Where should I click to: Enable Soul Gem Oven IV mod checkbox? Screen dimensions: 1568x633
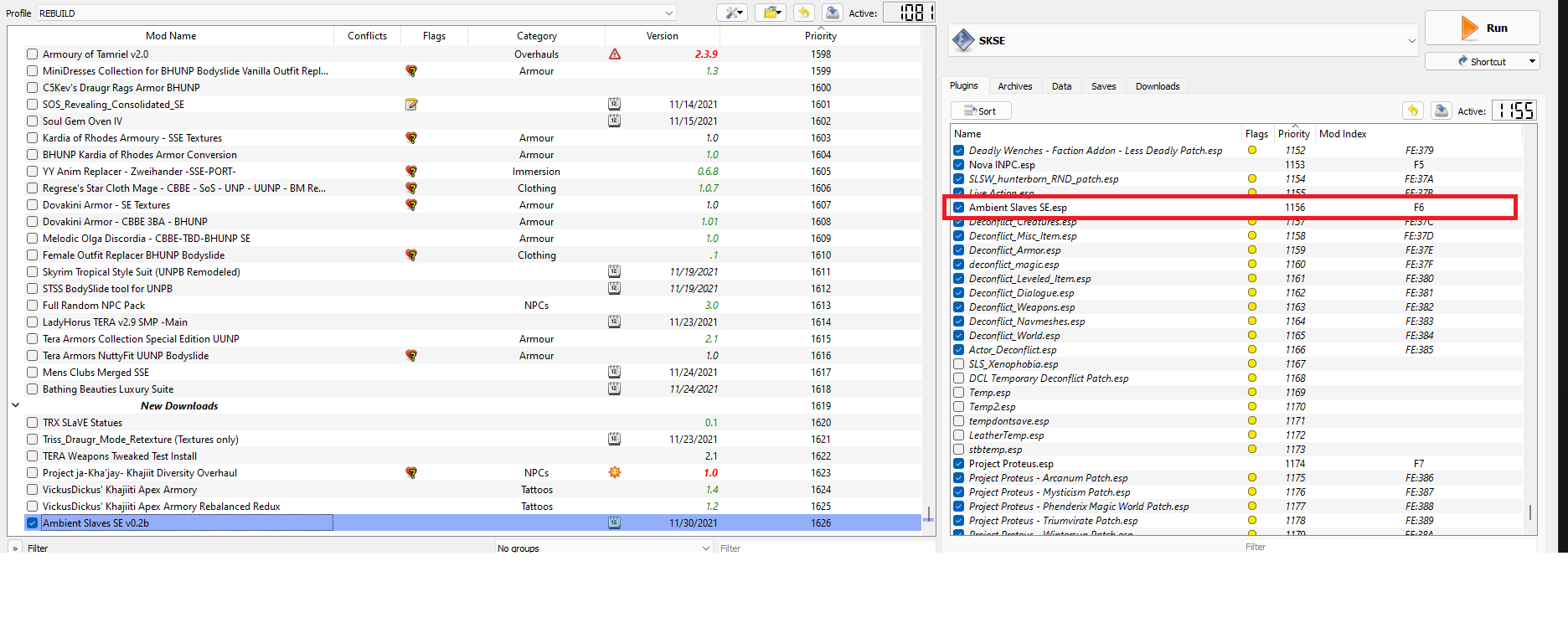point(32,121)
